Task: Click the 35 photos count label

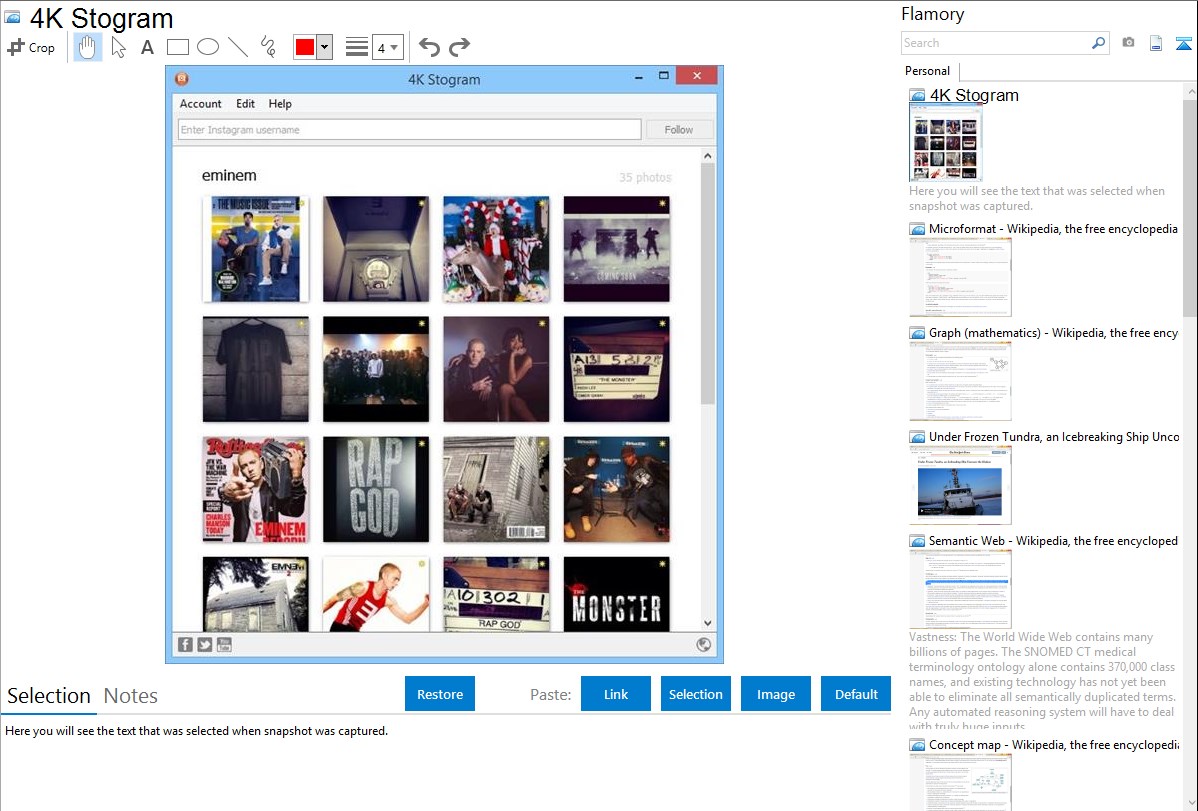Action: pyautogui.click(x=645, y=177)
